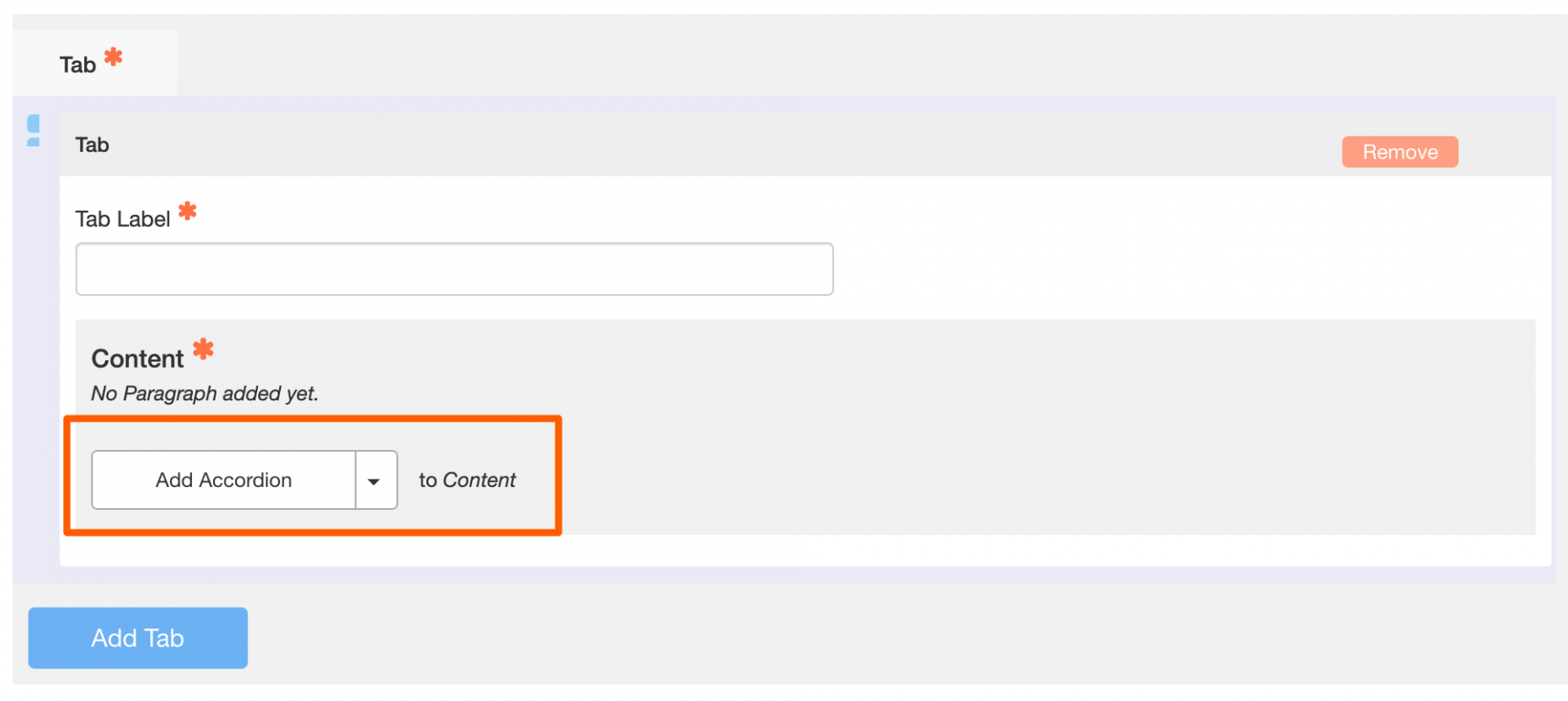Click the Remove button for this tab
This screenshot has height=701, width=1568.
[x=1399, y=151]
